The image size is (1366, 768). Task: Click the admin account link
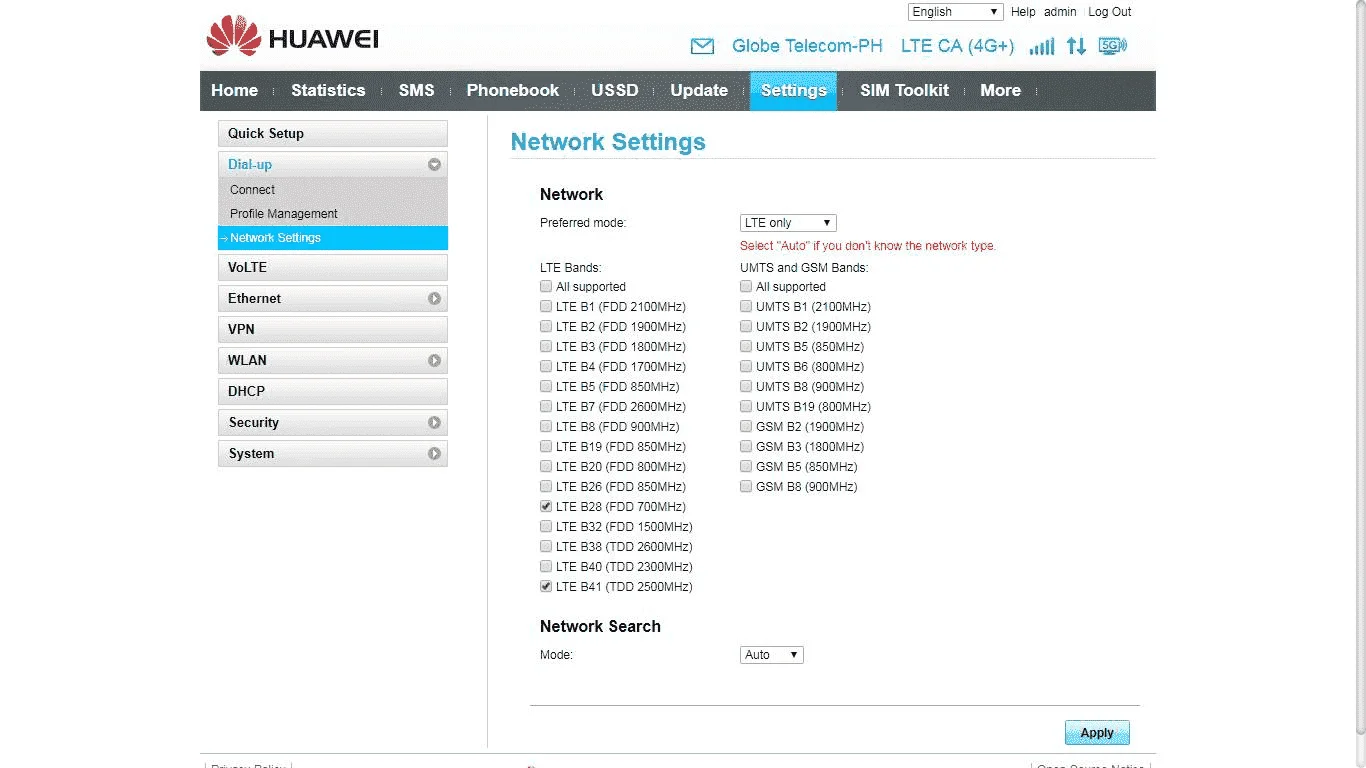tap(1060, 12)
